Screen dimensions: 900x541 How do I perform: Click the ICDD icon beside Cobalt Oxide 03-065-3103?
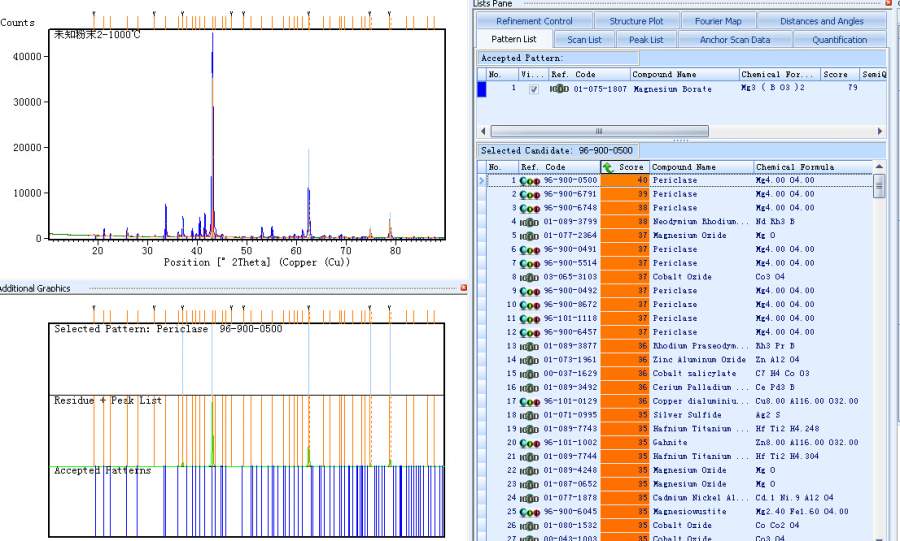(530, 277)
